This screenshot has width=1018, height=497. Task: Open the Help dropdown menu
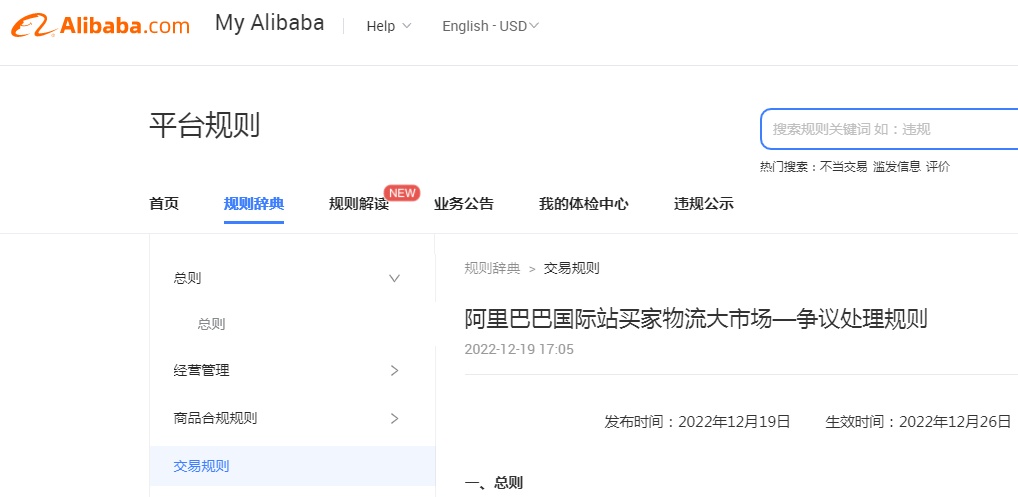tap(389, 26)
